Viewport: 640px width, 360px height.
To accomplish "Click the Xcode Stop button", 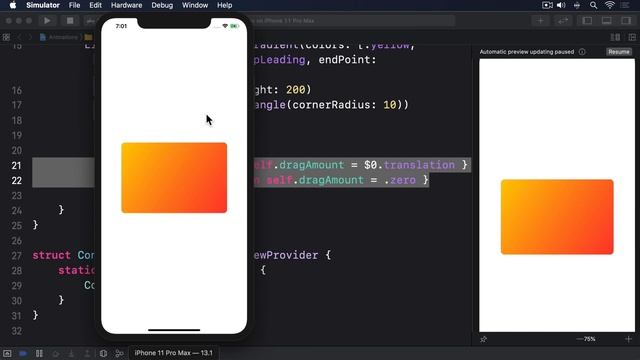I will [70, 20].
